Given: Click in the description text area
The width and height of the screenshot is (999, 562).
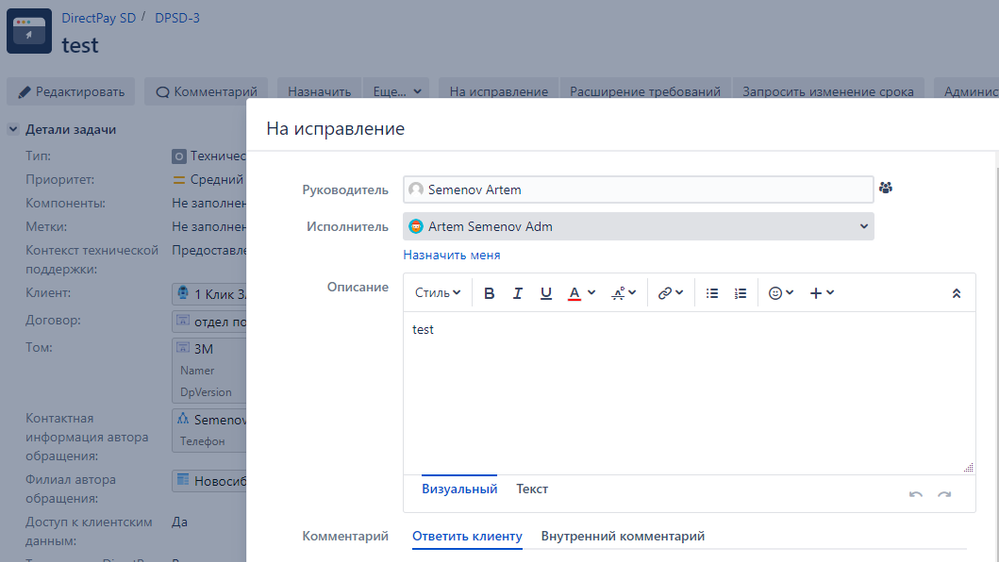Looking at the screenshot, I should coord(689,393).
